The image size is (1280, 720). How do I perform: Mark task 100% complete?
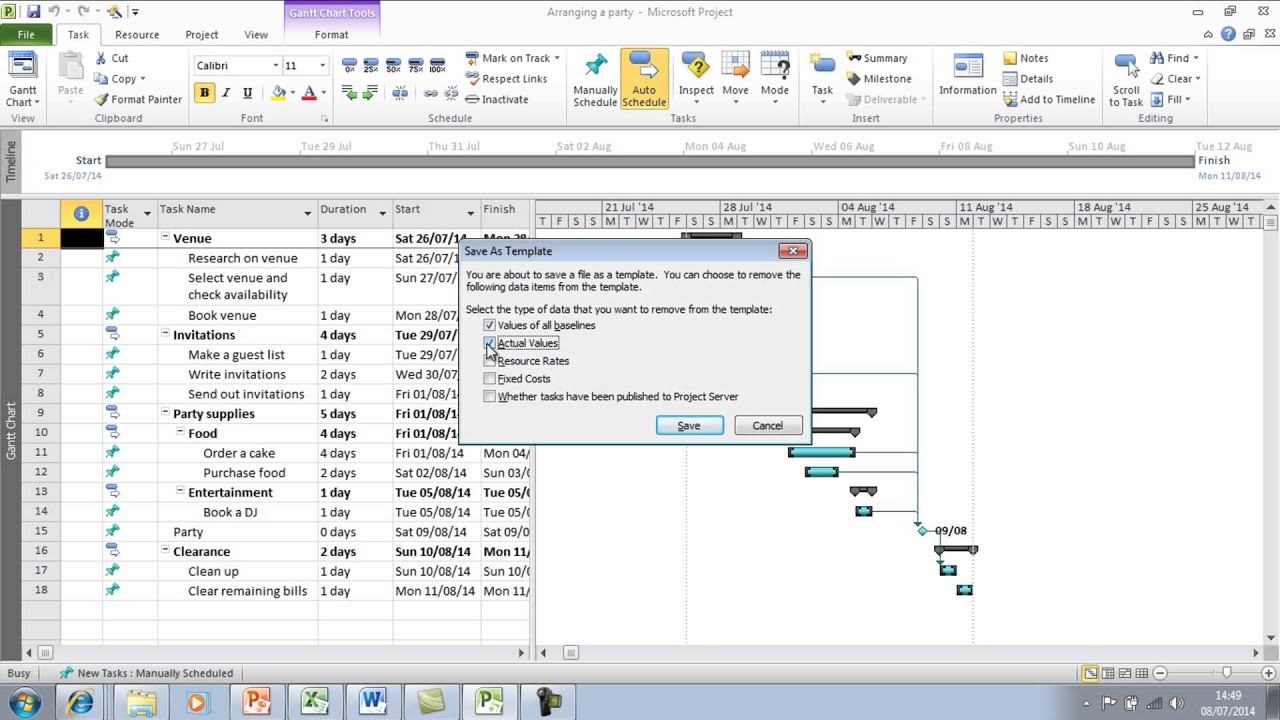click(x=437, y=66)
